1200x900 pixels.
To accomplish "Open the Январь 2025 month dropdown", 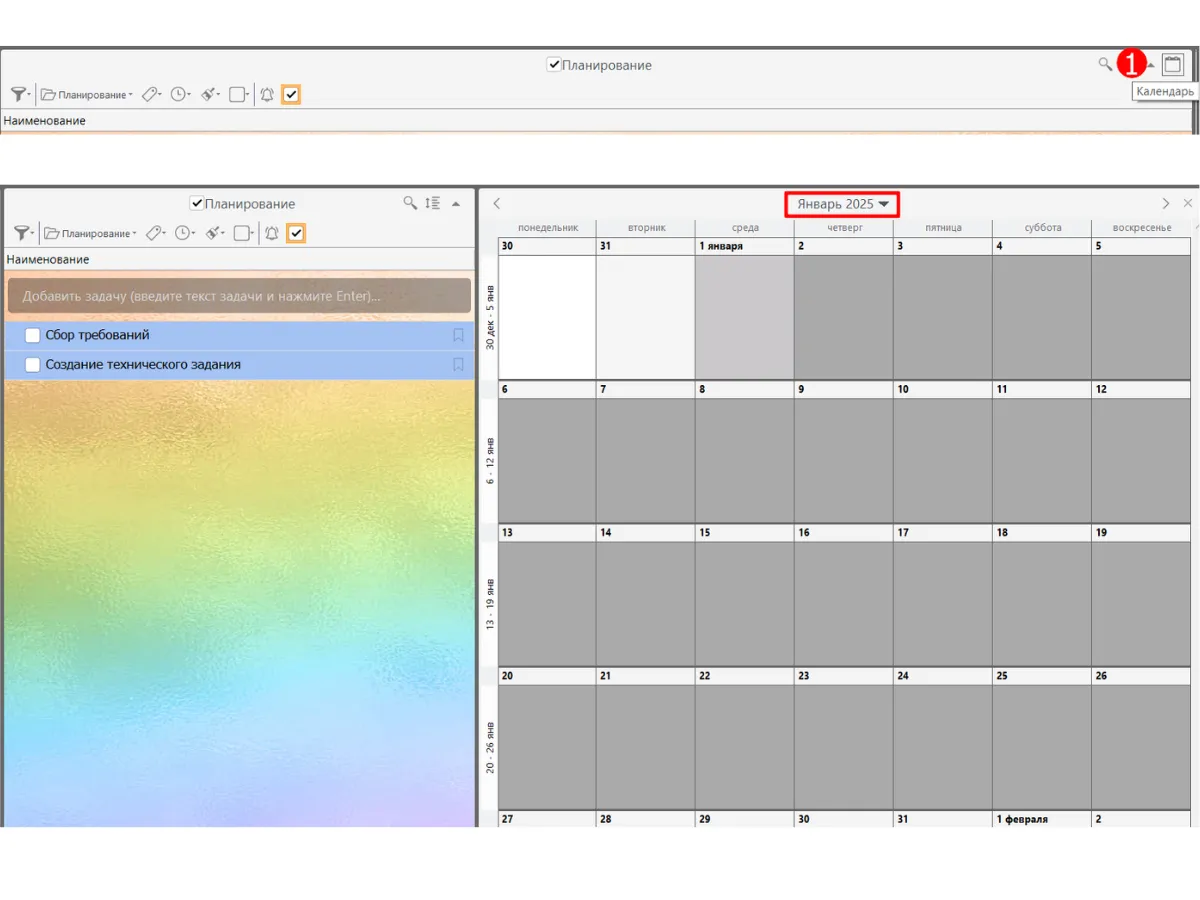I will pyautogui.click(x=842, y=204).
